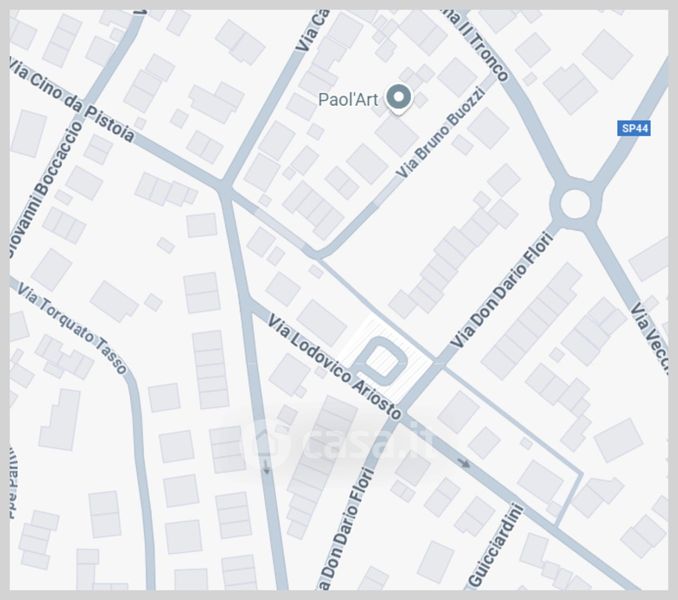Click the one-way arrow on Via Lodovico Ariosto
This screenshot has width=678, height=600.
click(x=464, y=464)
